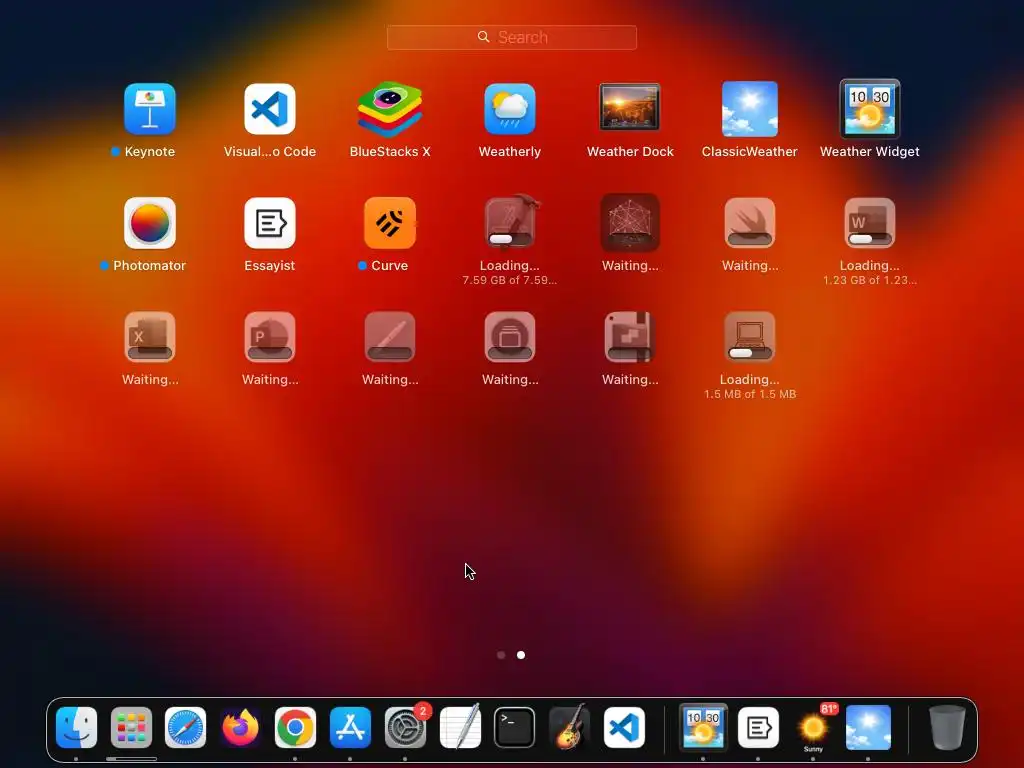1024x768 pixels.
Task: Click the "Weather Dock" label
Action: (630, 152)
